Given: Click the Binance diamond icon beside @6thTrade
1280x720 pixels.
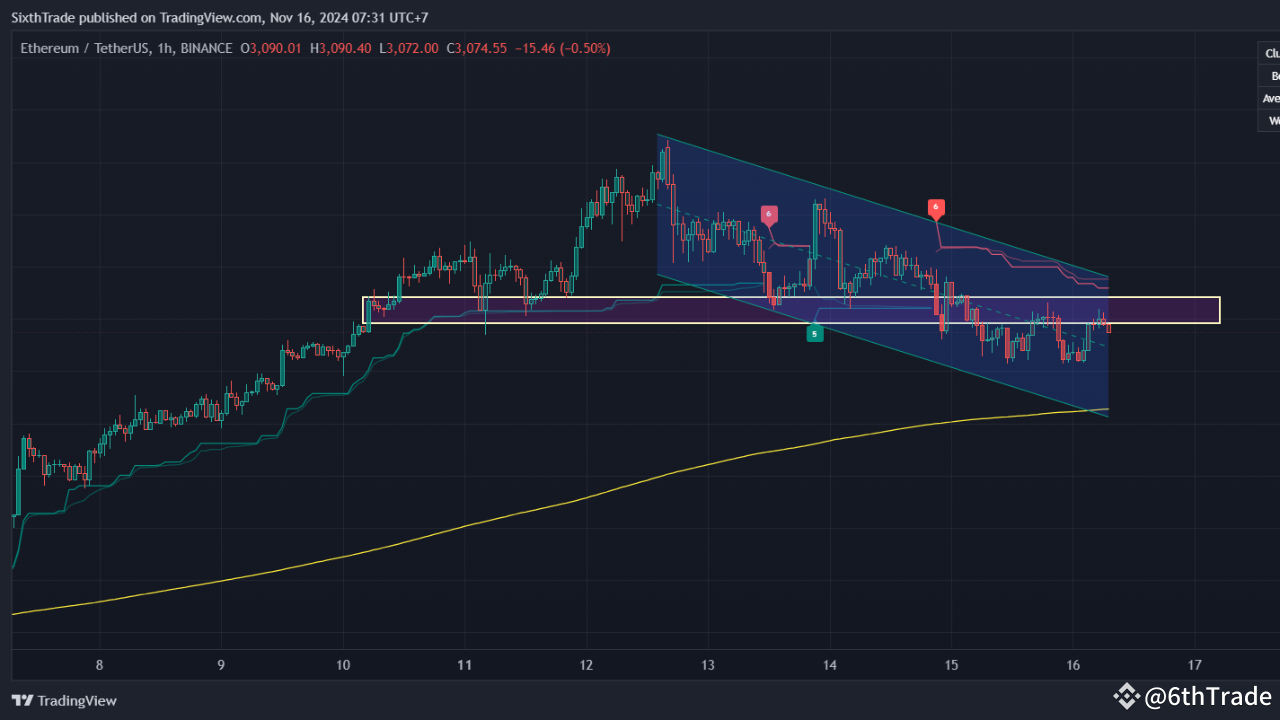Looking at the screenshot, I should (x=1128, y=696).
